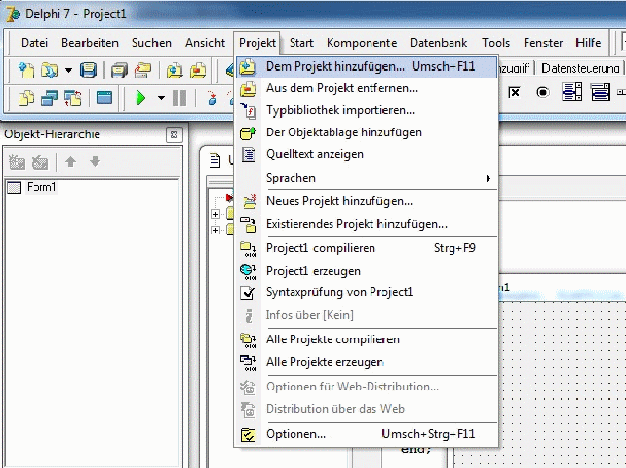Expand the first tree node plus sign
Viewport: 626px width, 468px height.
(x=216, y=213)
